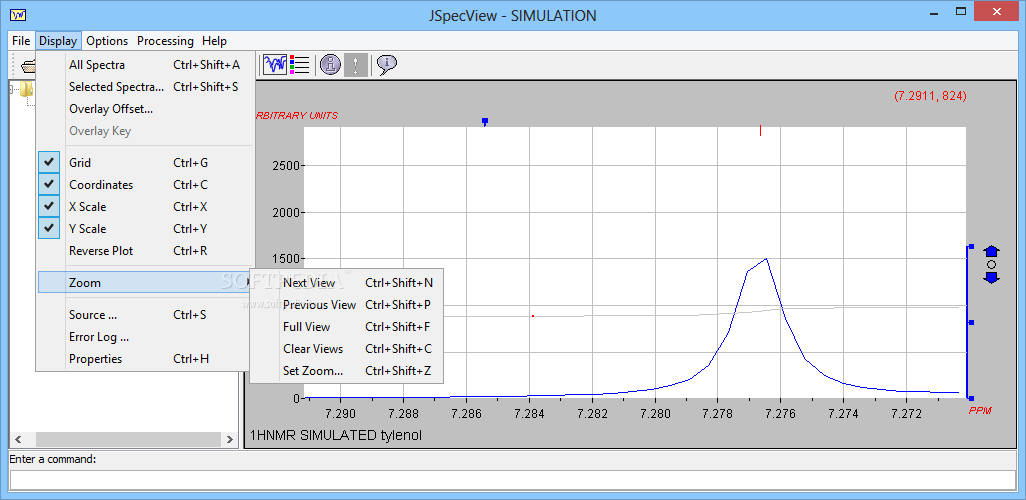Select Set Zoom... in Zoom submenu

point(347,370)
